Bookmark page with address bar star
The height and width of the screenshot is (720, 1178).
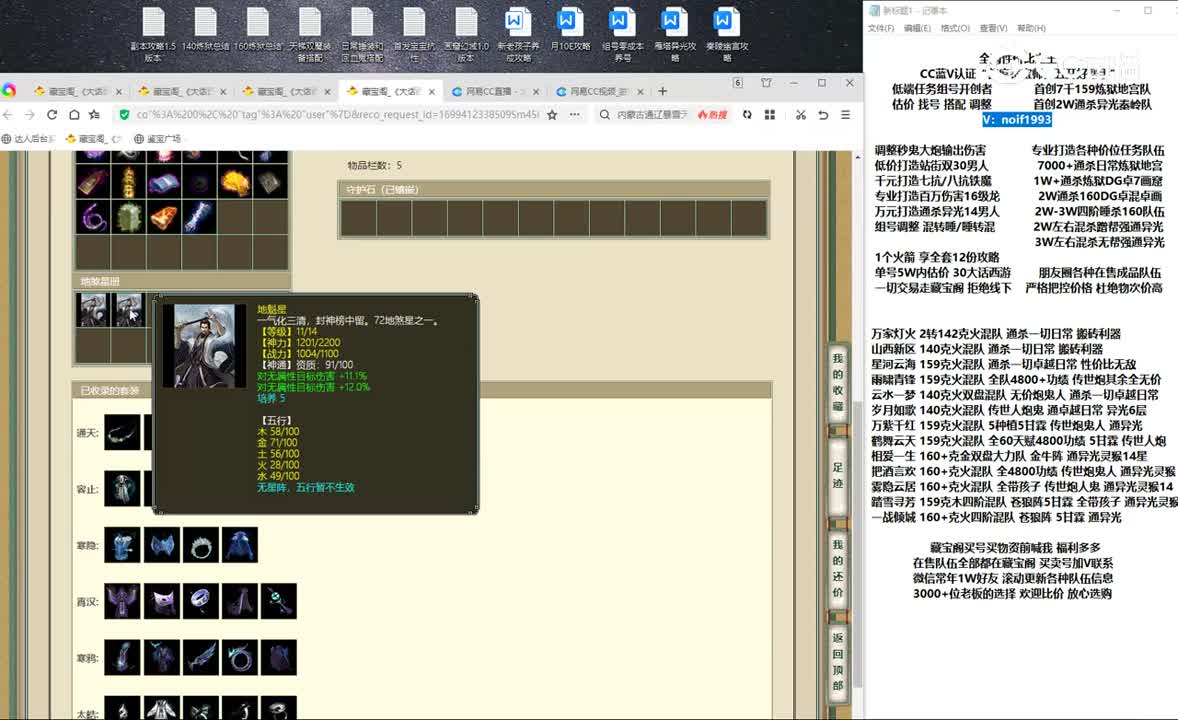click(x=552, y=115)
